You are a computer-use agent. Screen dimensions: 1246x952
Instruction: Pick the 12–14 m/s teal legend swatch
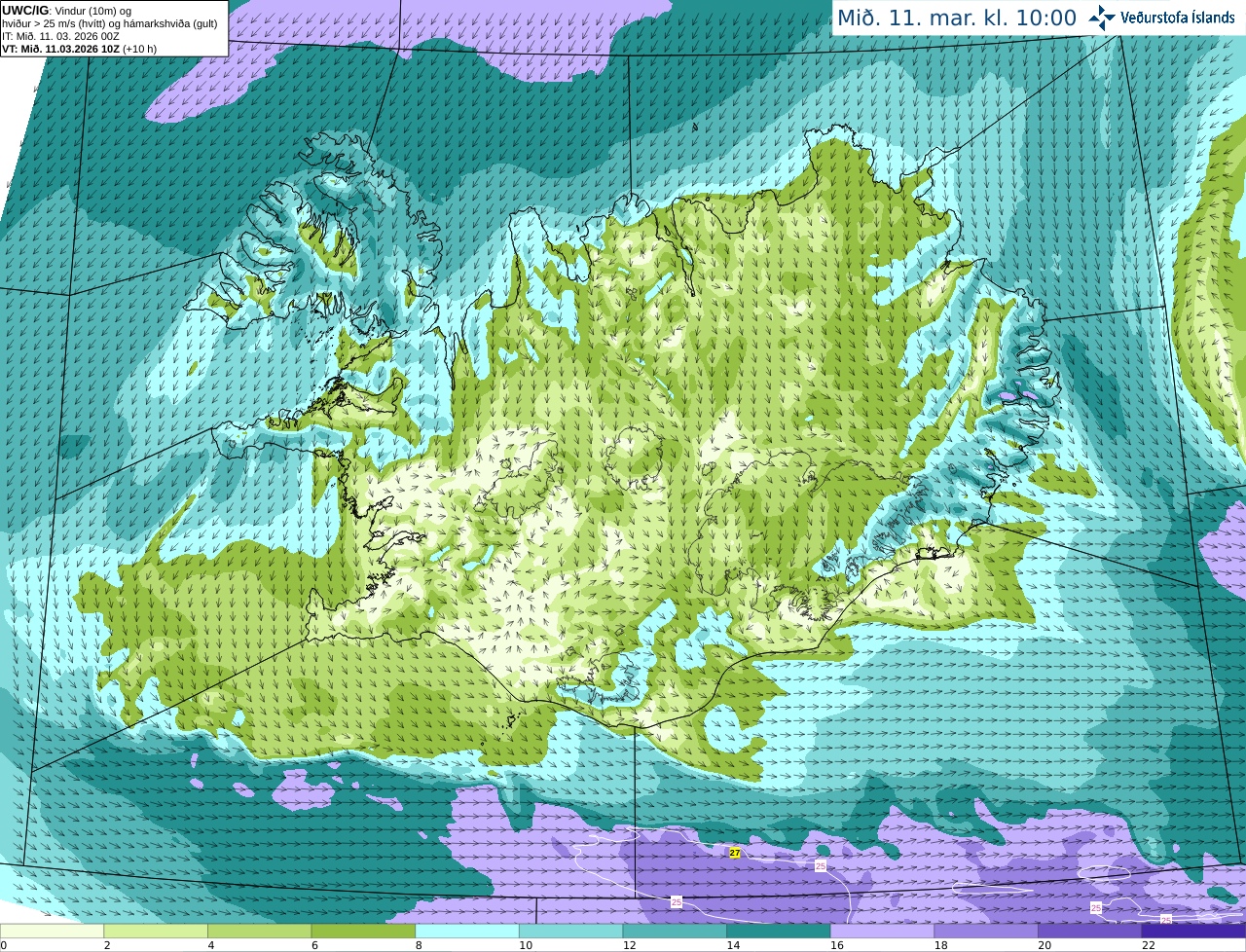pyautogui.click(x=675, y=932)
